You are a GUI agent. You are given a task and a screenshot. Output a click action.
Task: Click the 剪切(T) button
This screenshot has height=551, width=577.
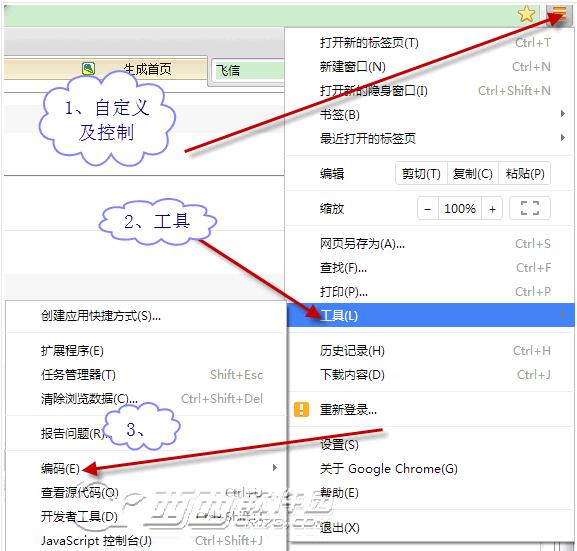click(x=421, y=173)
